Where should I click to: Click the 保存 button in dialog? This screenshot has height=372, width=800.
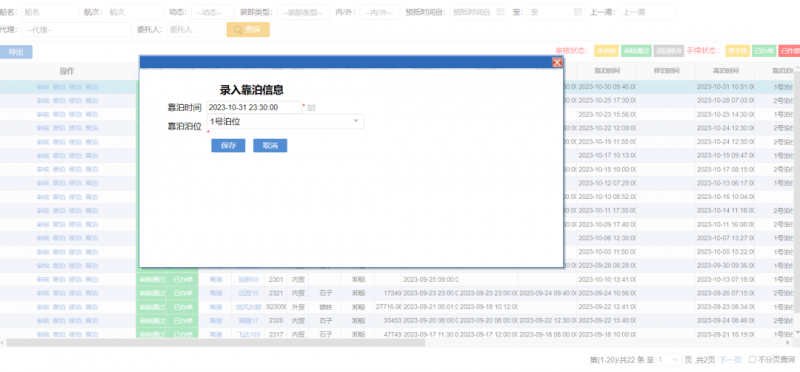tap(228, 145)
